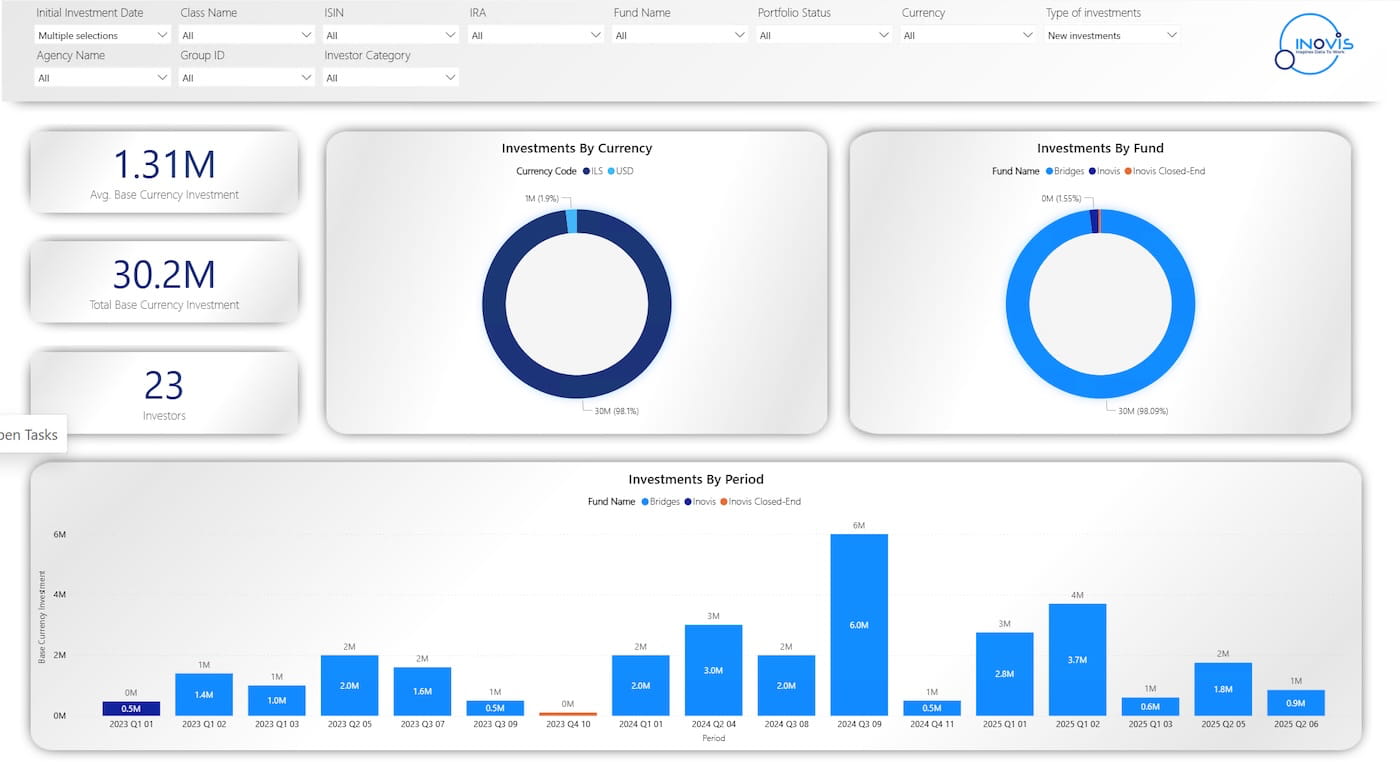1400x762 pixels.
Task: Select USD legend marker in Currency chart
Action: [612, 171]
